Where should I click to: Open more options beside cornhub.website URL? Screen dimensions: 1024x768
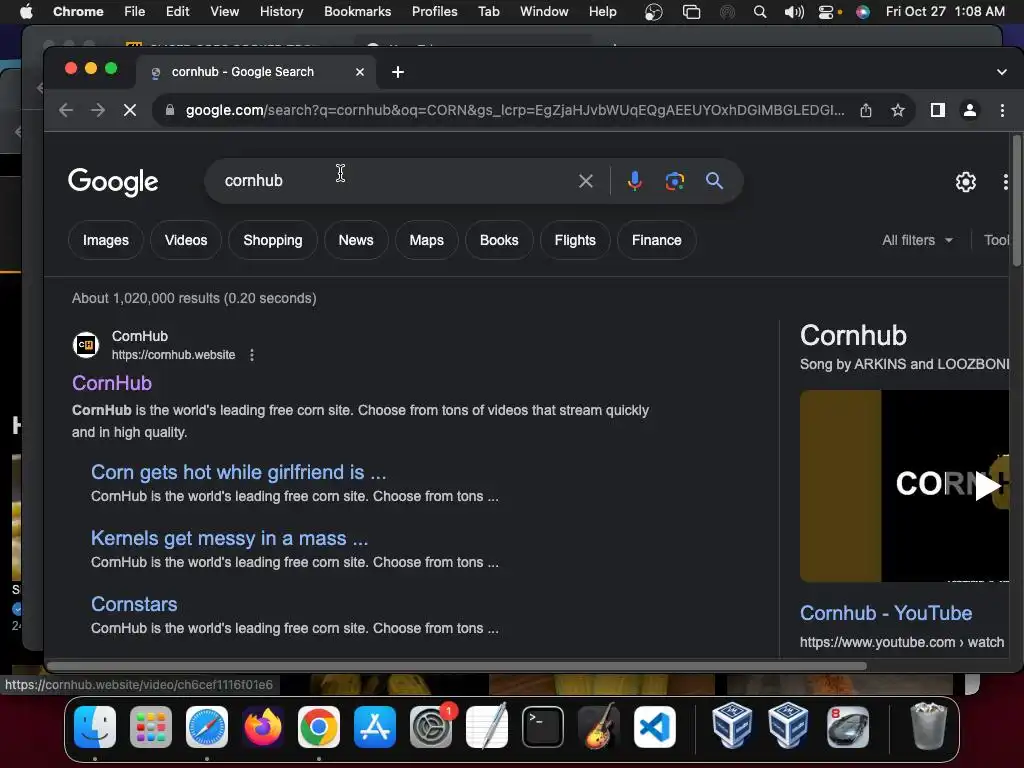coord(252,355)
